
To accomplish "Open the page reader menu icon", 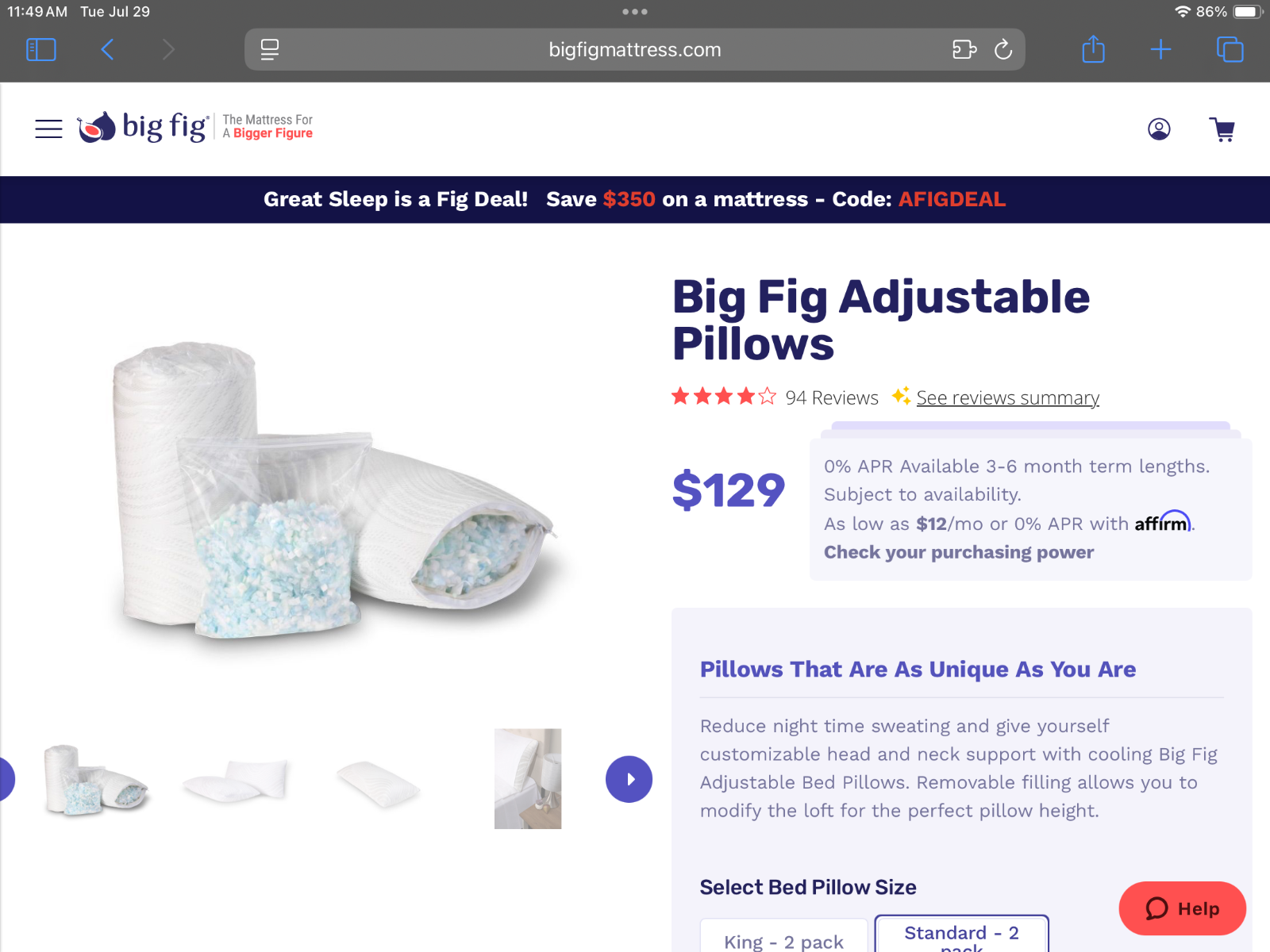I will pos(270,50).
